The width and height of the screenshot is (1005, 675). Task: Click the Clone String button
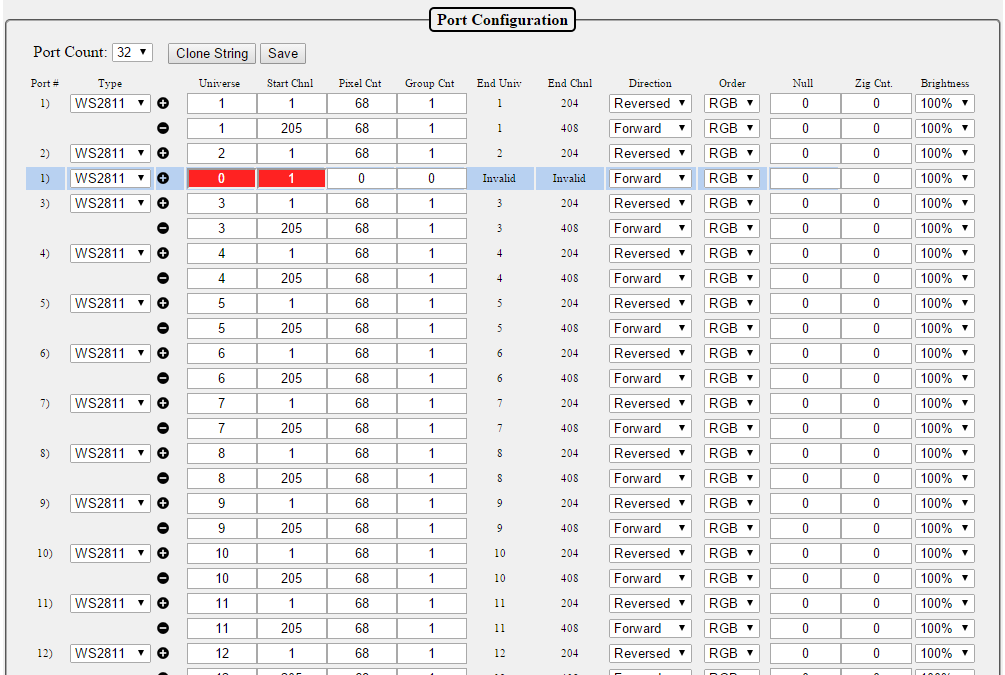point(212,54)
